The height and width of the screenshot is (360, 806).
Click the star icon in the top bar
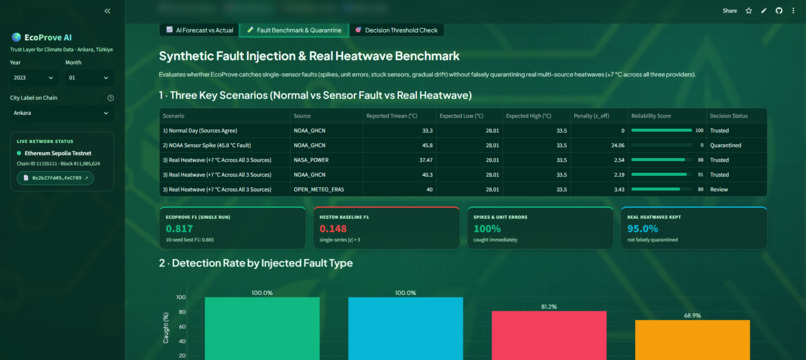(x=748, y=11)
